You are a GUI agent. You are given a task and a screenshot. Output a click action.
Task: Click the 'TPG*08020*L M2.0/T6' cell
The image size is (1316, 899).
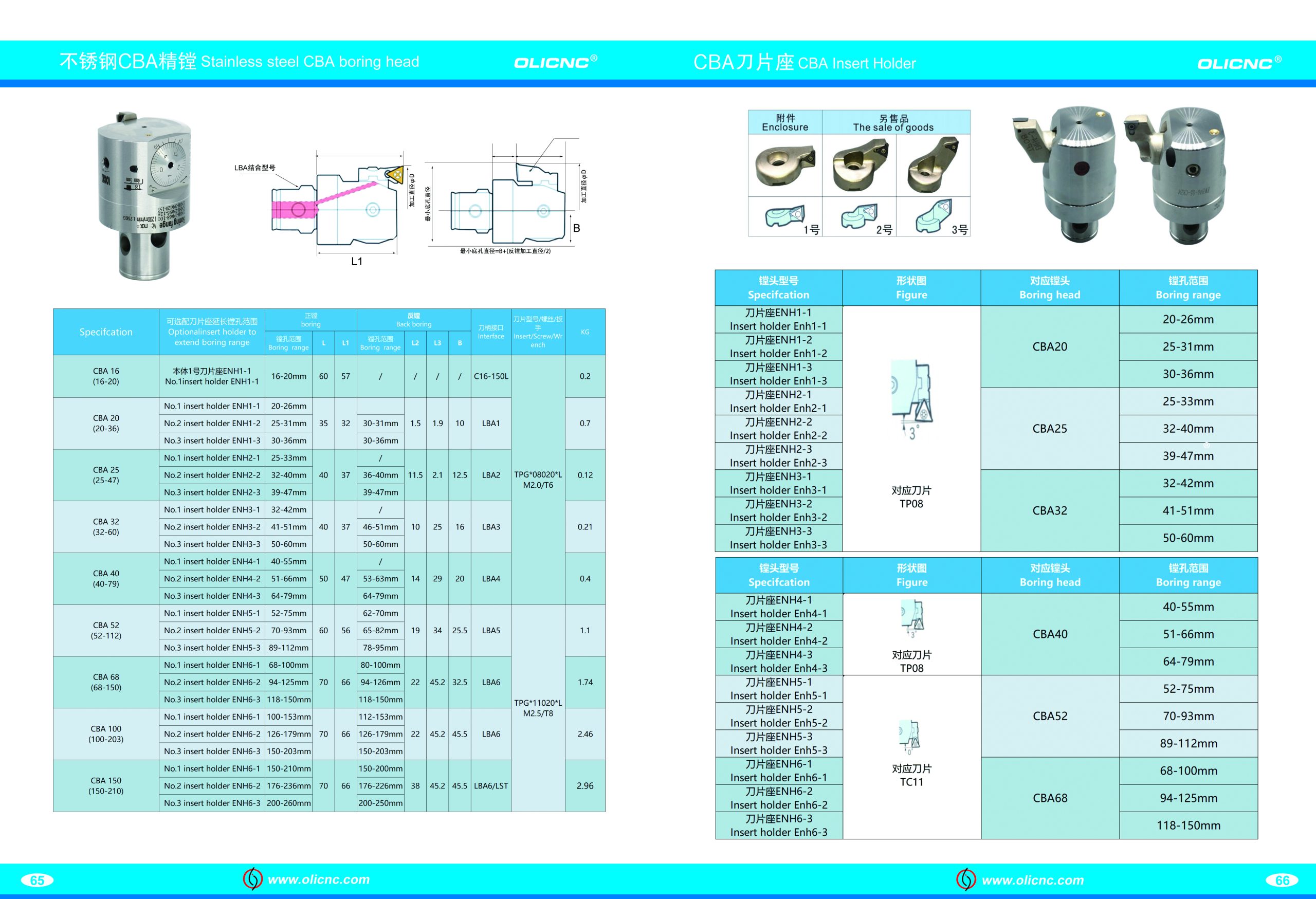tap(538, 480)
